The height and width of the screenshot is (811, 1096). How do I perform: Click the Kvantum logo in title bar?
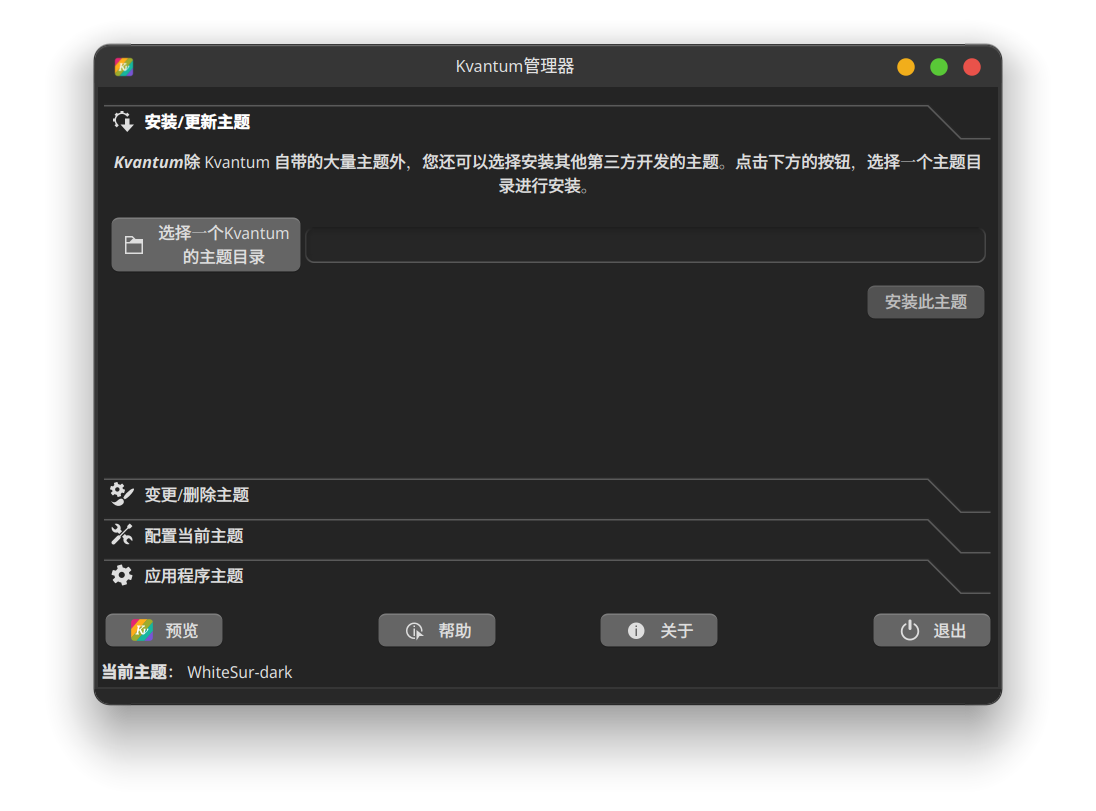coord(124,67)
